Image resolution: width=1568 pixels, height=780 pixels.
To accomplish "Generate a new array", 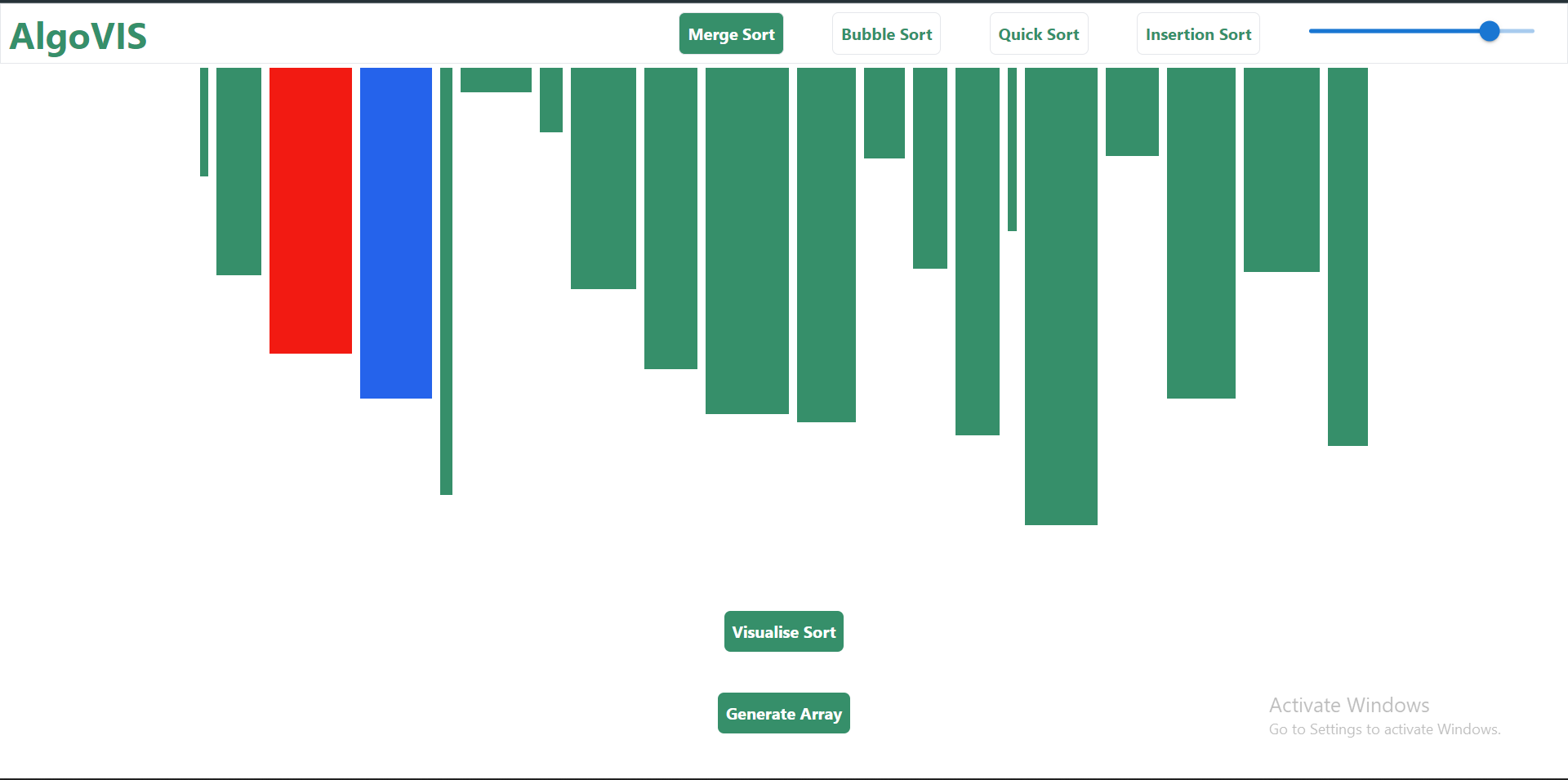I will point(784,713).
